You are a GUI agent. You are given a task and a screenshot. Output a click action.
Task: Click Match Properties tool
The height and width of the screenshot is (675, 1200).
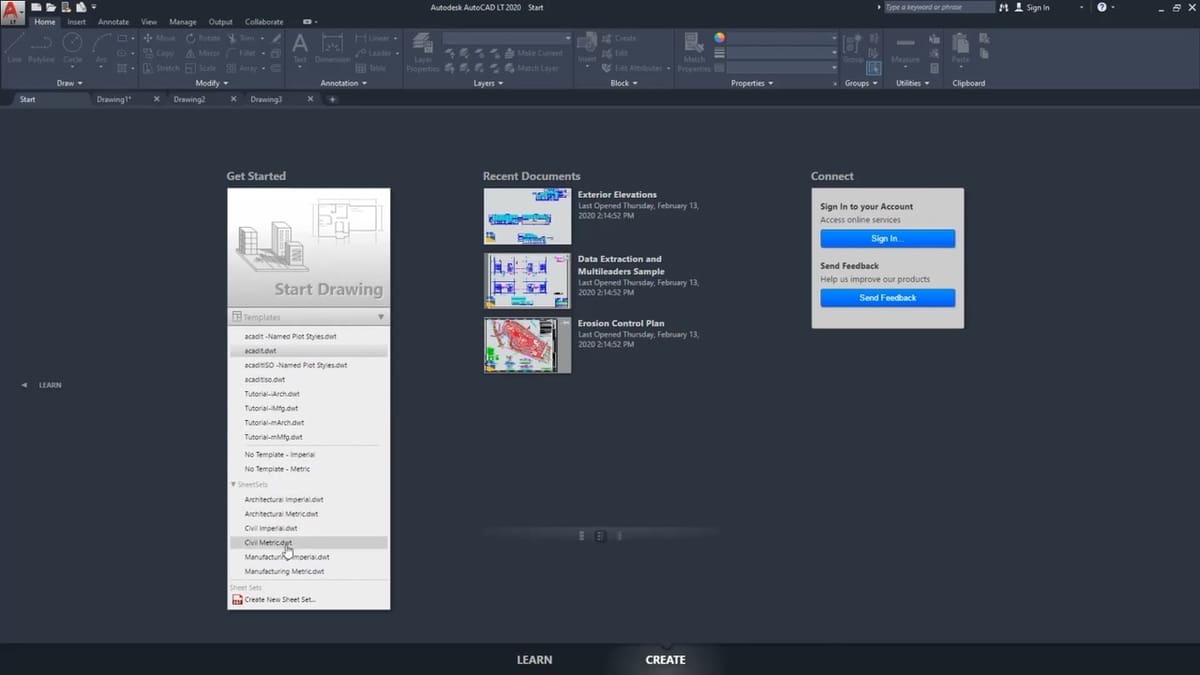pos(694,52)
